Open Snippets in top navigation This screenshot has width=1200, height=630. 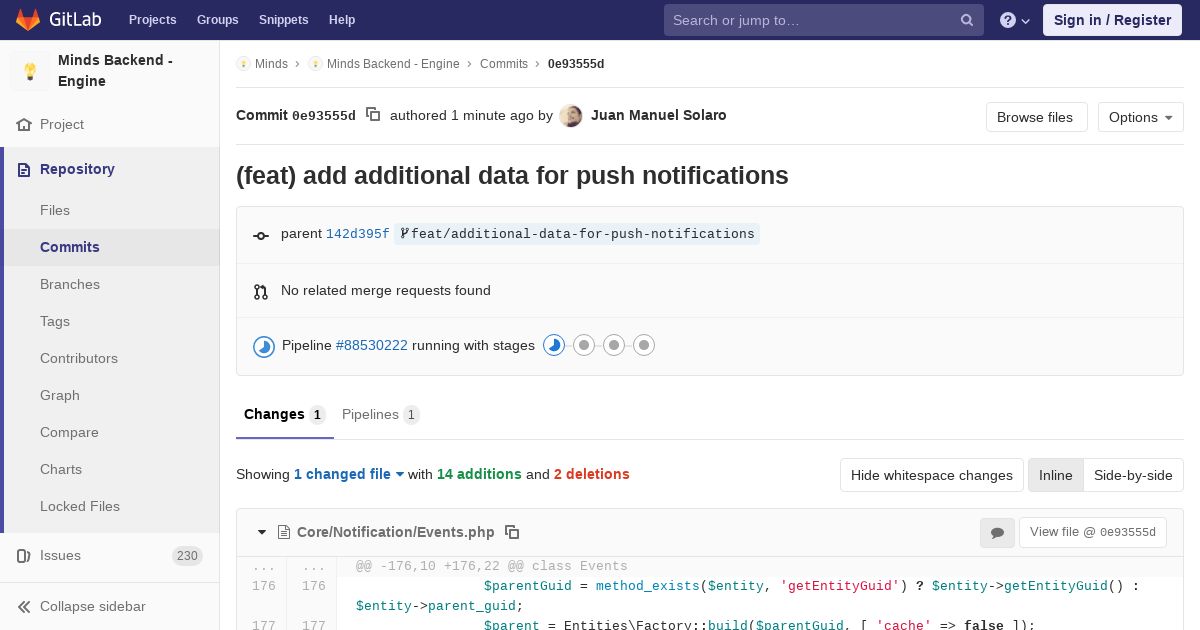coord(283,20)
